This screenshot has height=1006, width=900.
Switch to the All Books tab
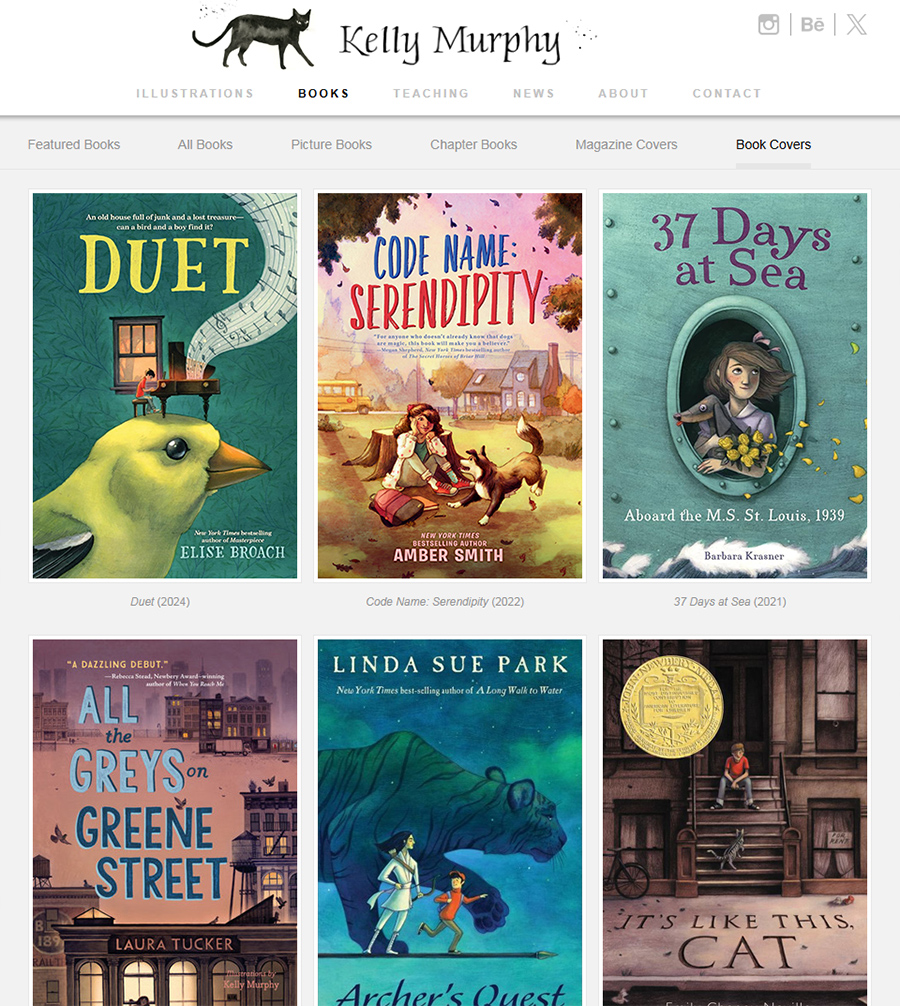pyautogui.click(x=205, y=144)
